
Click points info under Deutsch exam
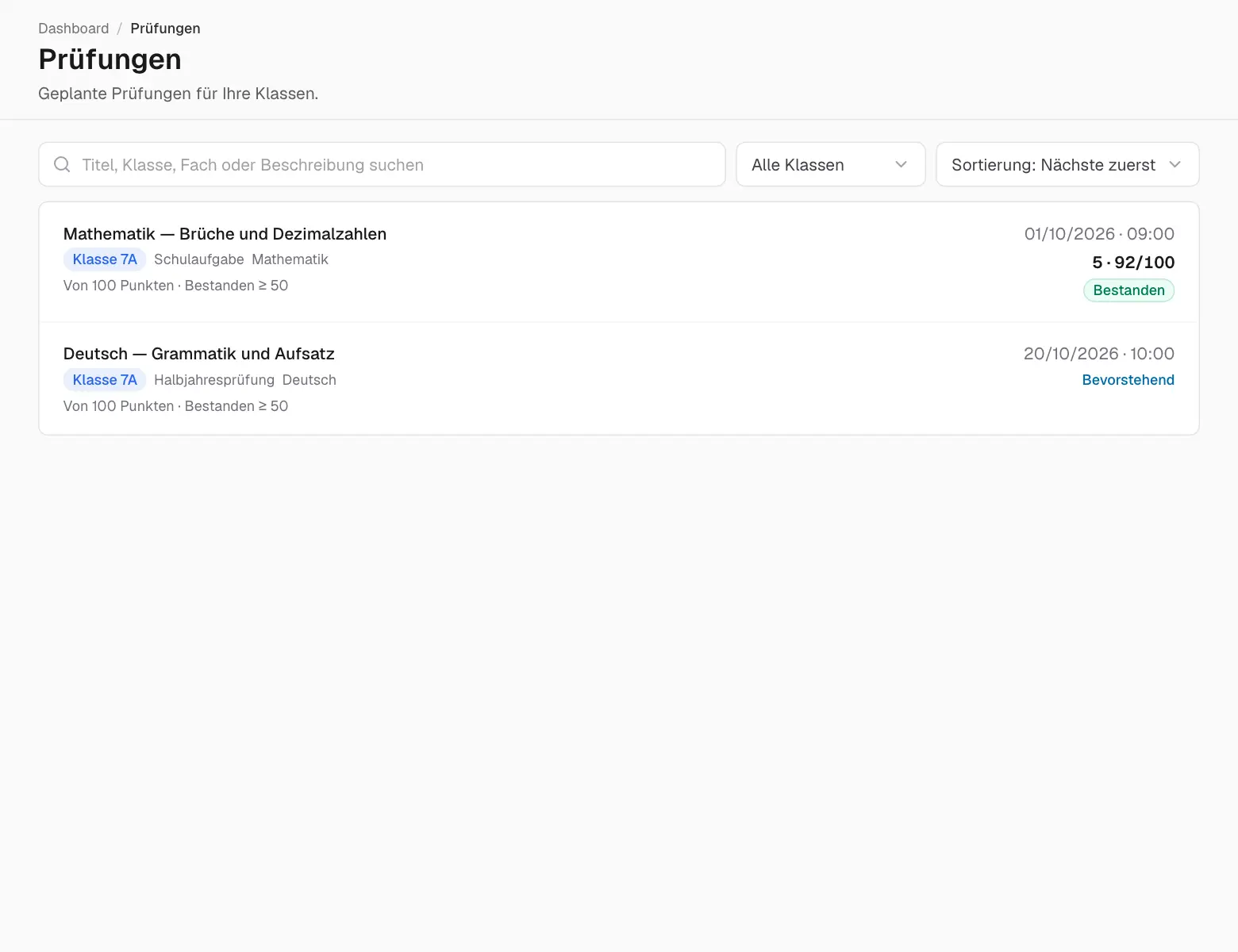coord(175,406)
